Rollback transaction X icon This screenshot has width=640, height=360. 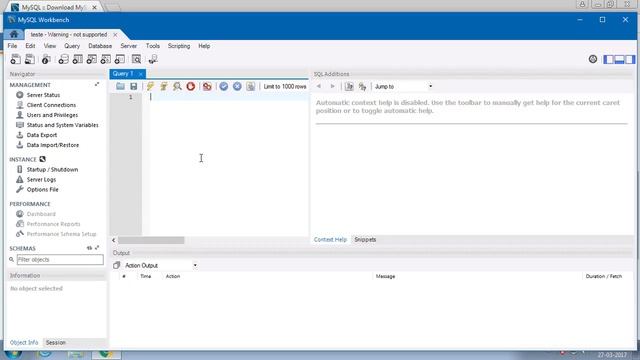237,86
